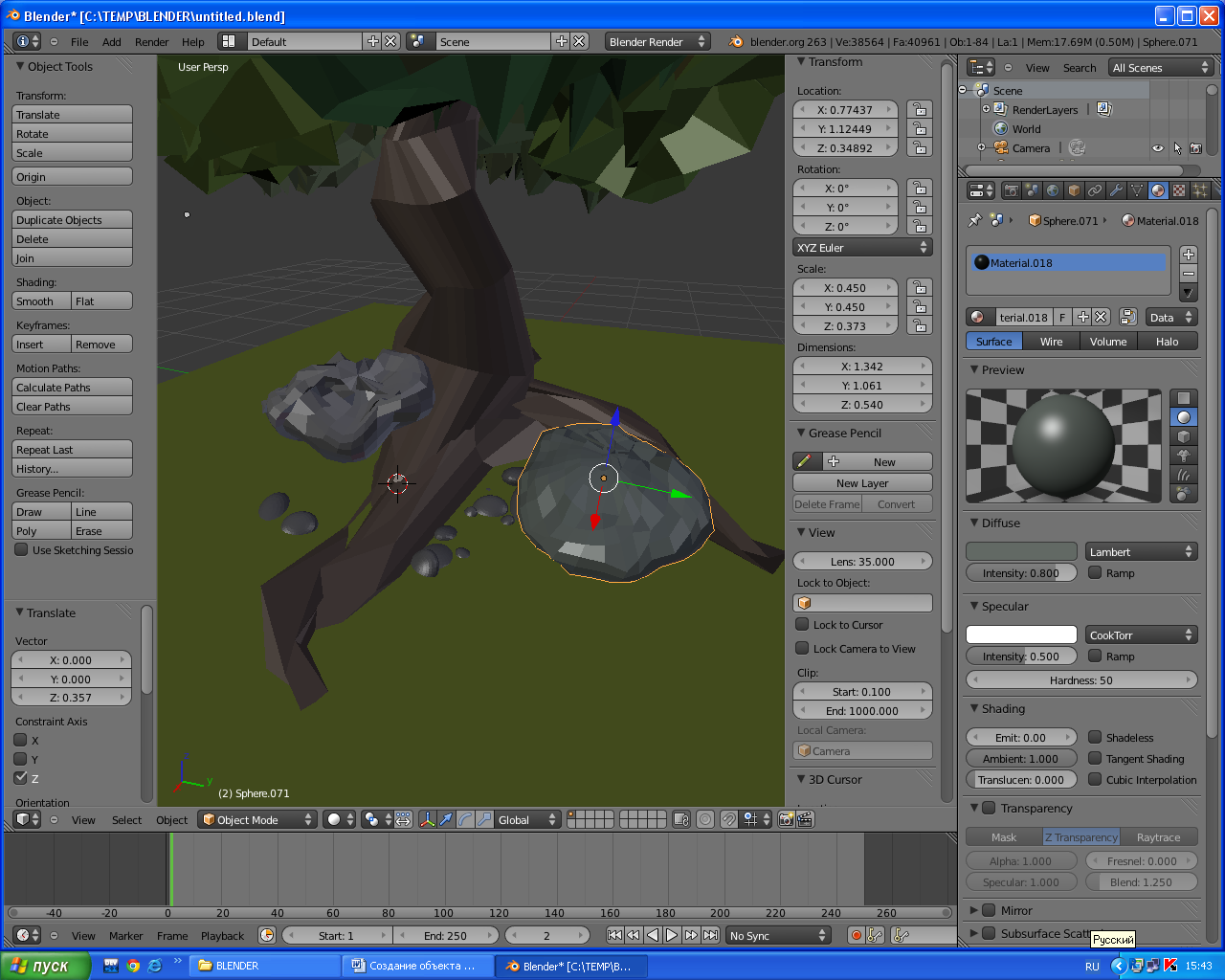1225x980 pixels.
Task: Open the Object Mode dropdown
Action: [x=257, y=819]
